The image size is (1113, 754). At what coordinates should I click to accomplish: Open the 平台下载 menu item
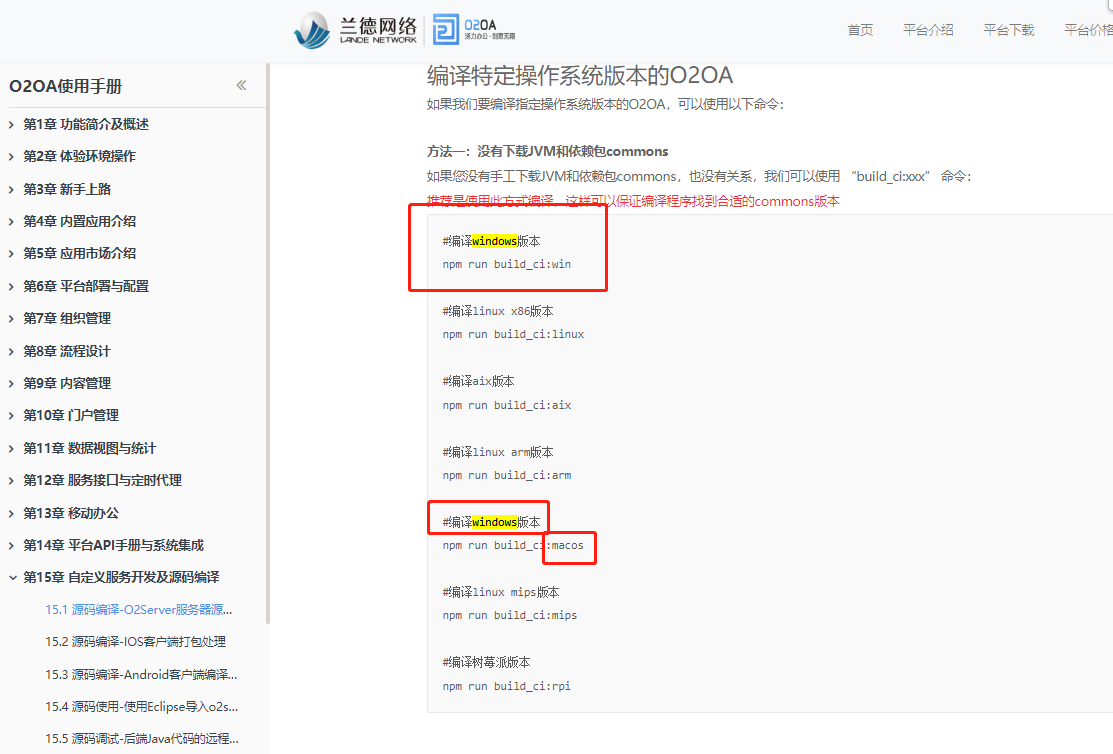click(x=1009, y=30)
